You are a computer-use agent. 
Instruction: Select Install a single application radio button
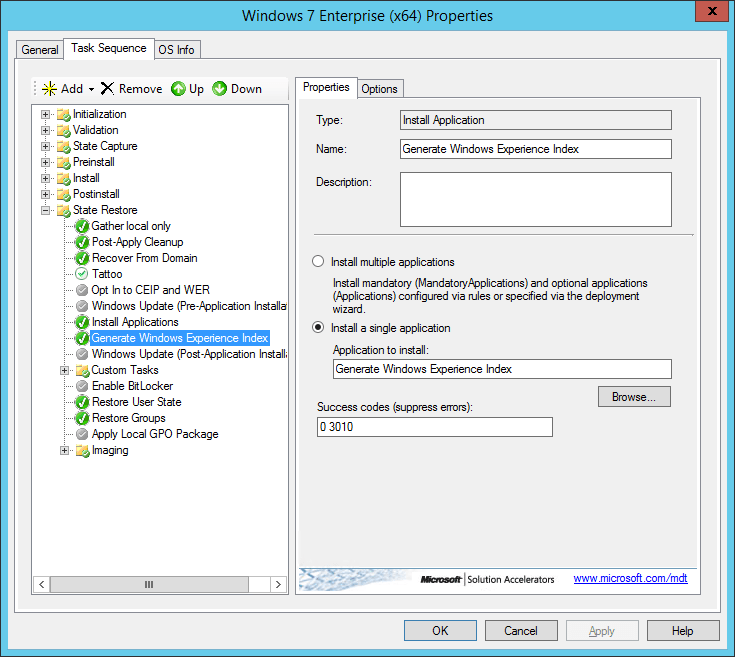[x=318, y=327]
